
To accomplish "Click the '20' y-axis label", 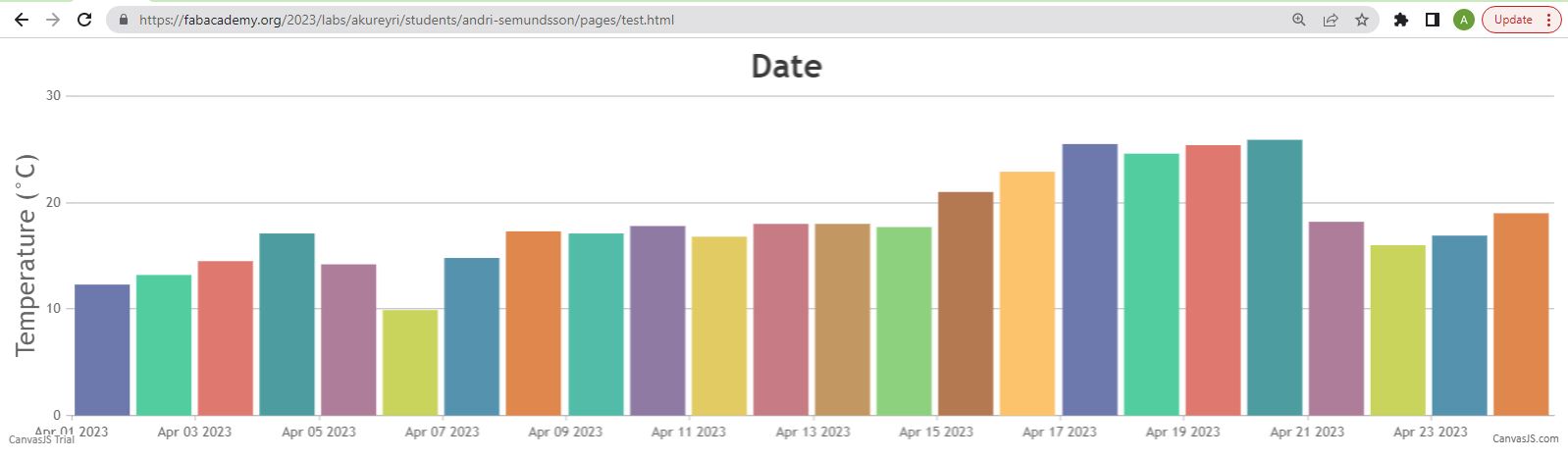I will 53,202.
